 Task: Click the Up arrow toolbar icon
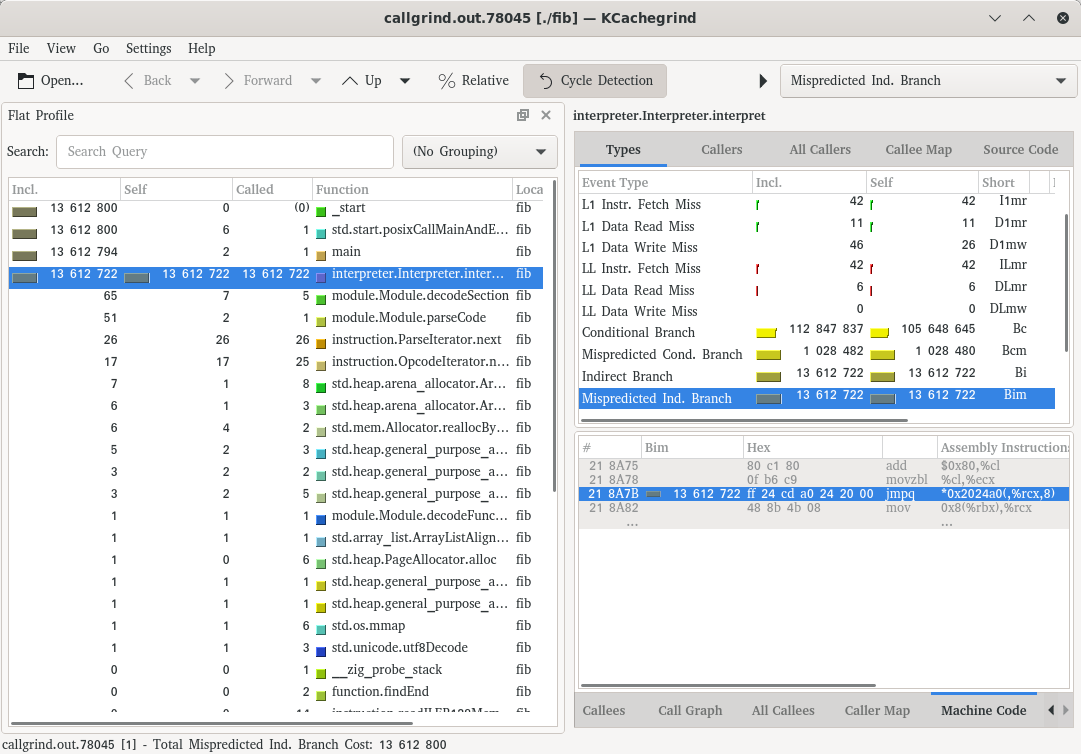point(350,81)
